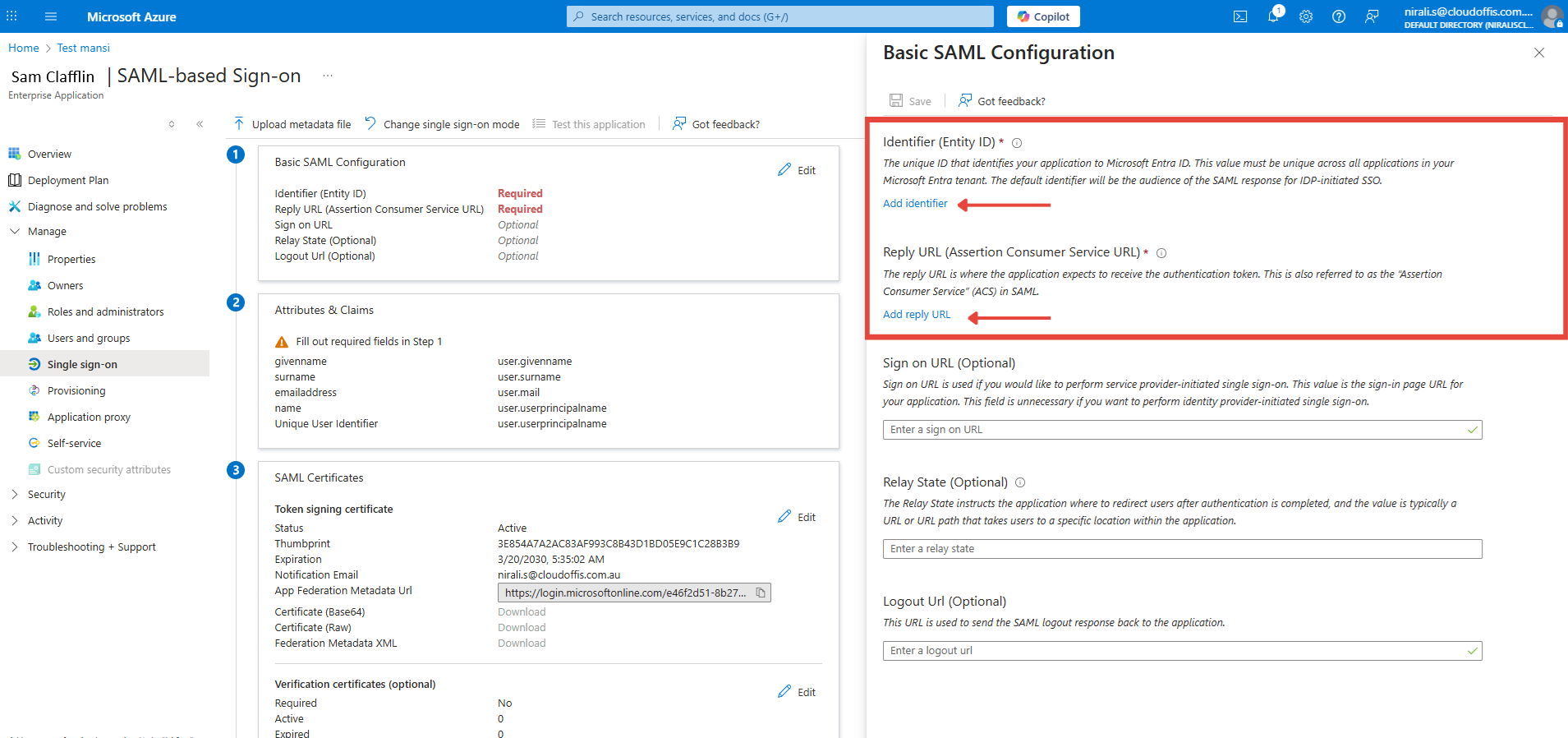Download Certificate (Raw)
The height and width of the screenshot is (738, 1568).
click(522, 627)
